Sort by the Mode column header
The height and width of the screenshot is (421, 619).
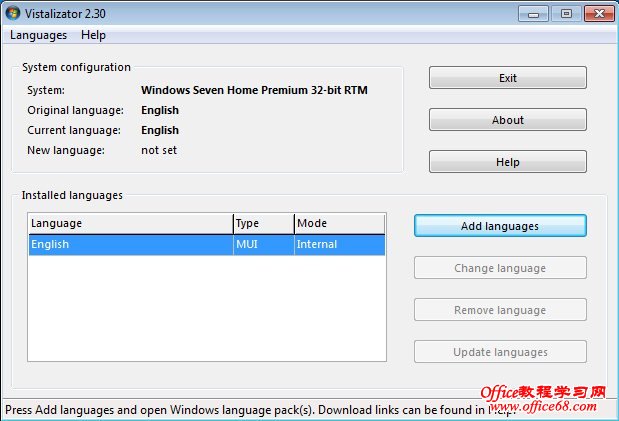pyautogui.click(x=340, y=224)
